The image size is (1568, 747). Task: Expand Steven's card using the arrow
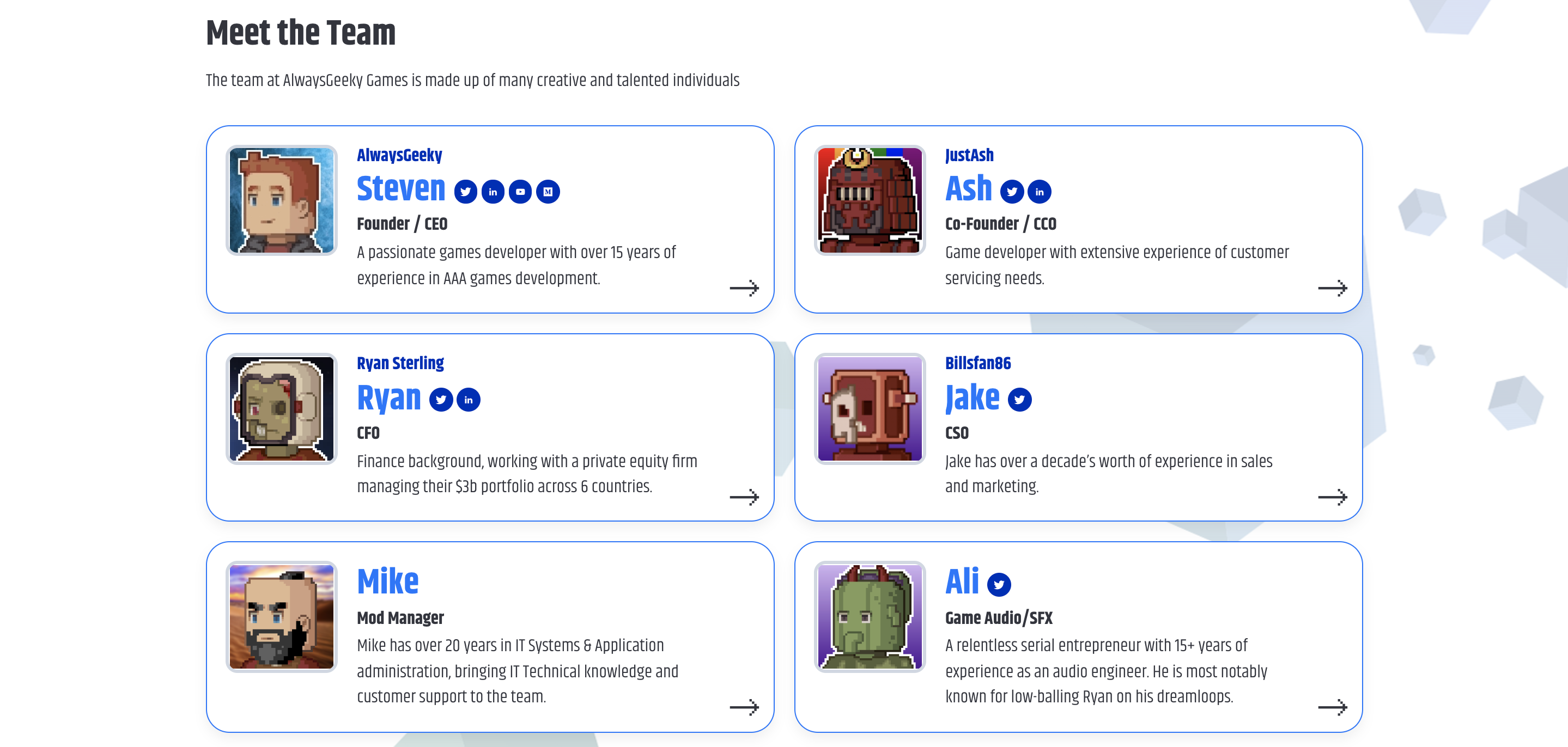click(744, 287)
